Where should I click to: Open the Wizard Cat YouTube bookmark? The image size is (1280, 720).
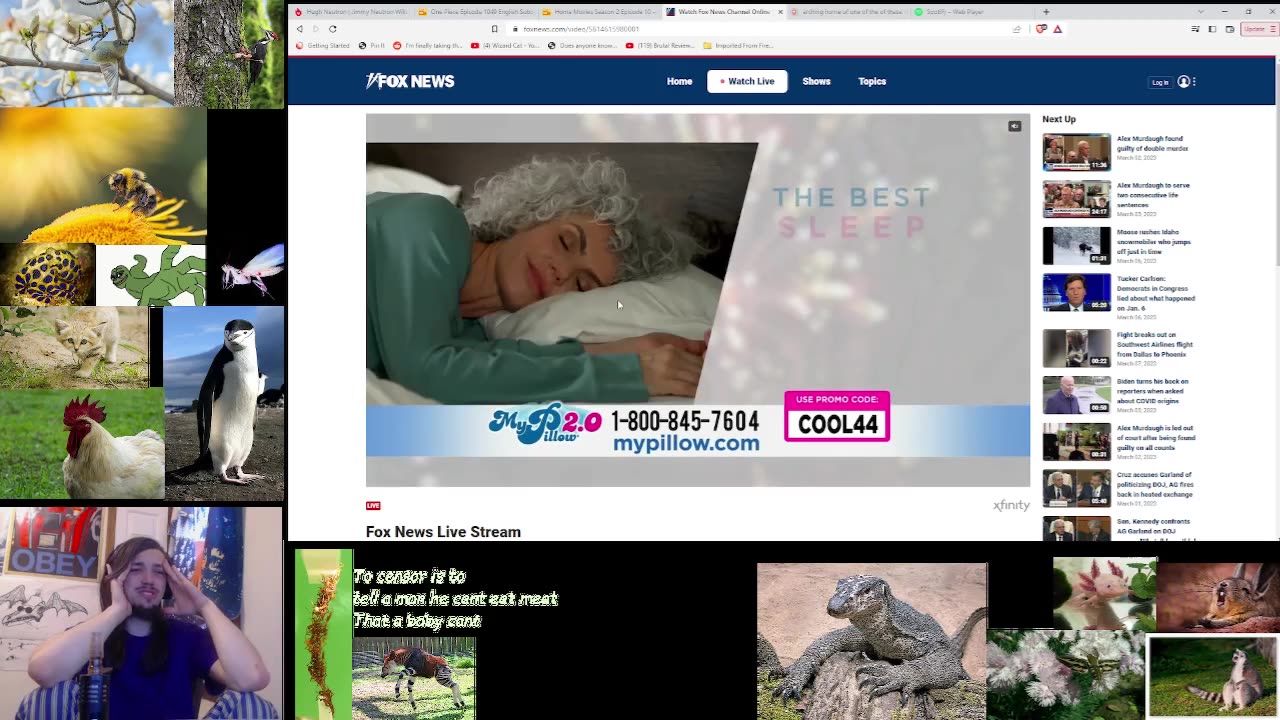pyautogui.click(x=506, y=46)
